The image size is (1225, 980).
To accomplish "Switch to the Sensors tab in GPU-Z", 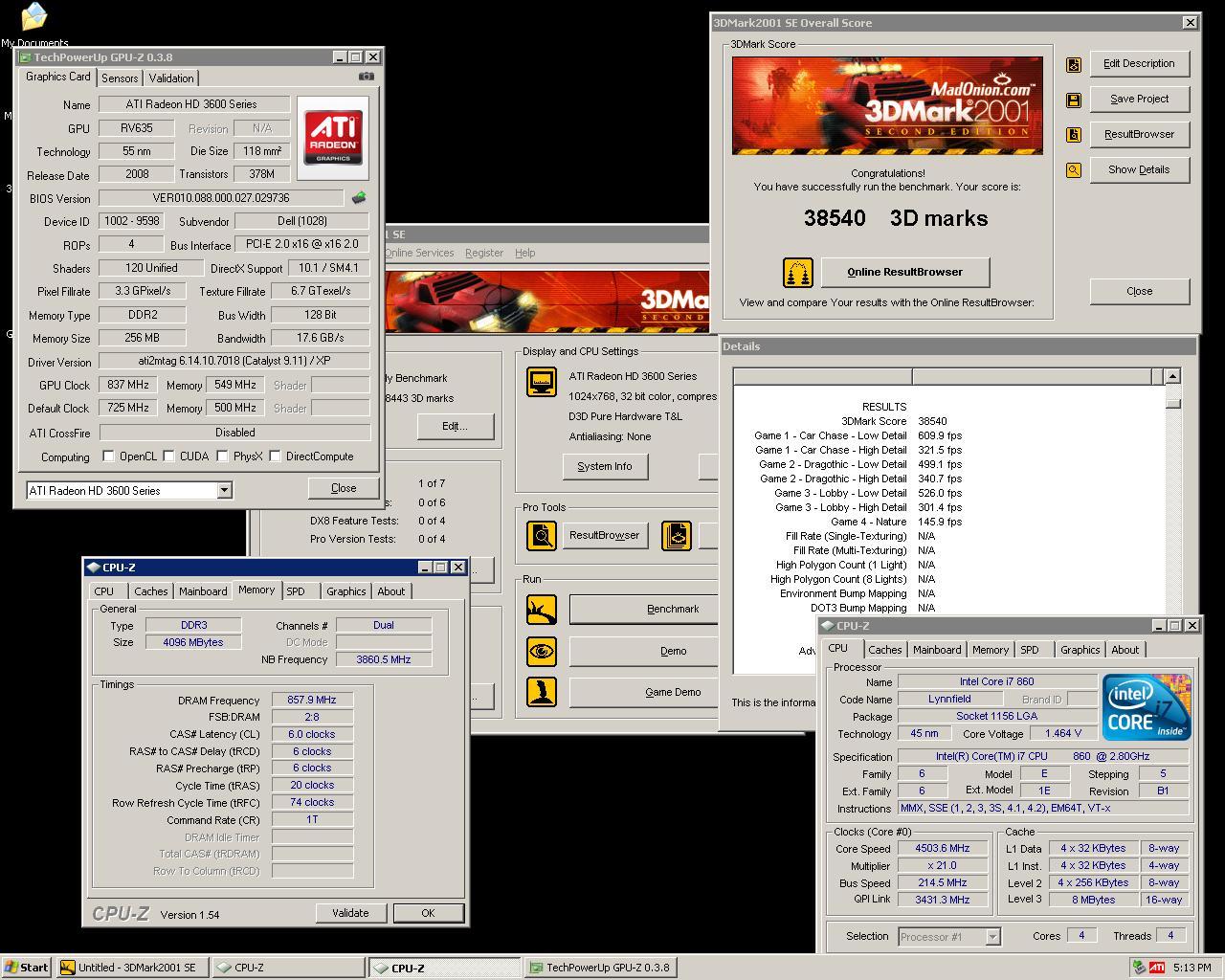I will [x=120, y=78].
